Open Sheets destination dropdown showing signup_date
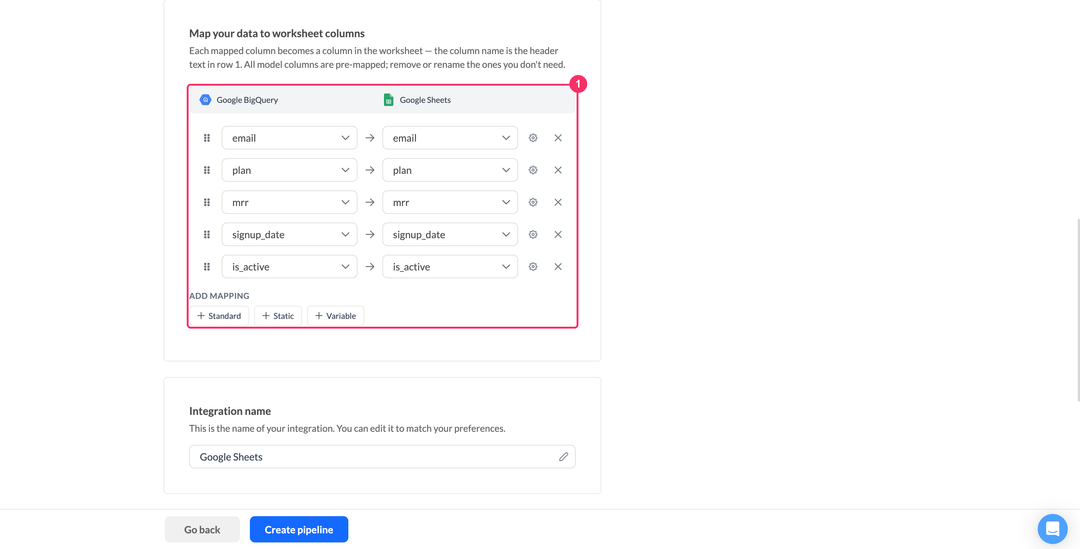 coord(450,234)
